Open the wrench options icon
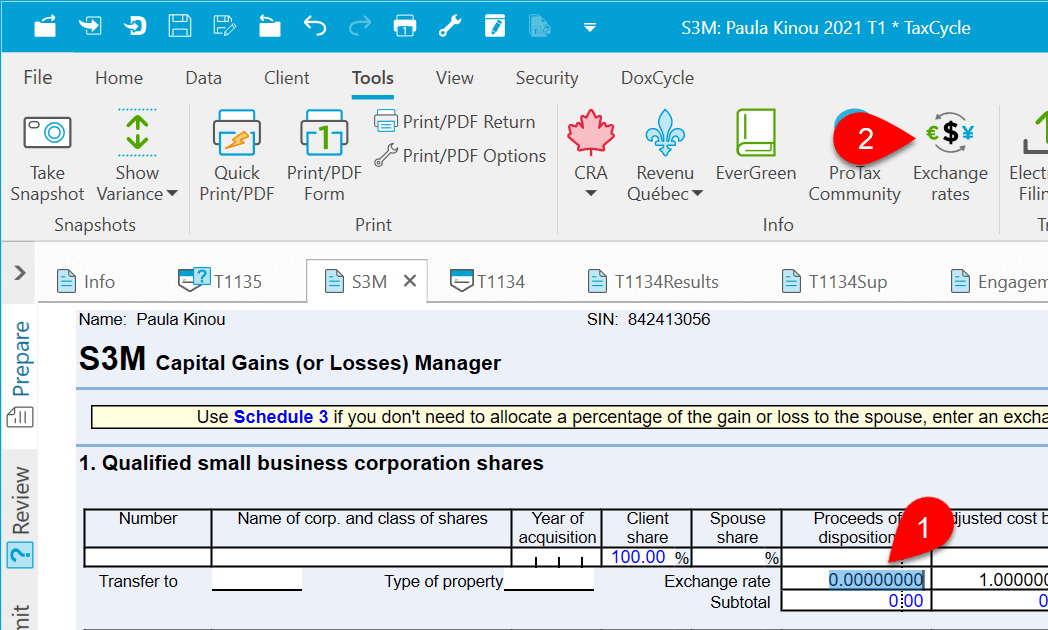The image size is (1048, 630). coord(450,27)
